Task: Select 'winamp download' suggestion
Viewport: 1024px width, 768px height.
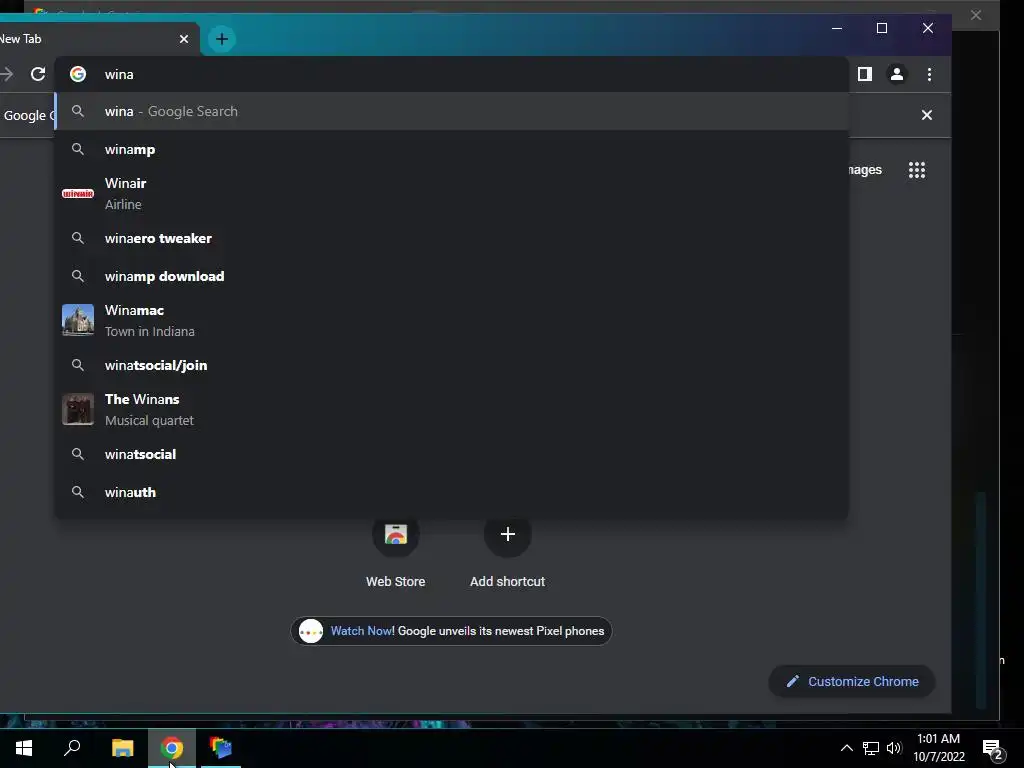Action: tap(452, 276)
